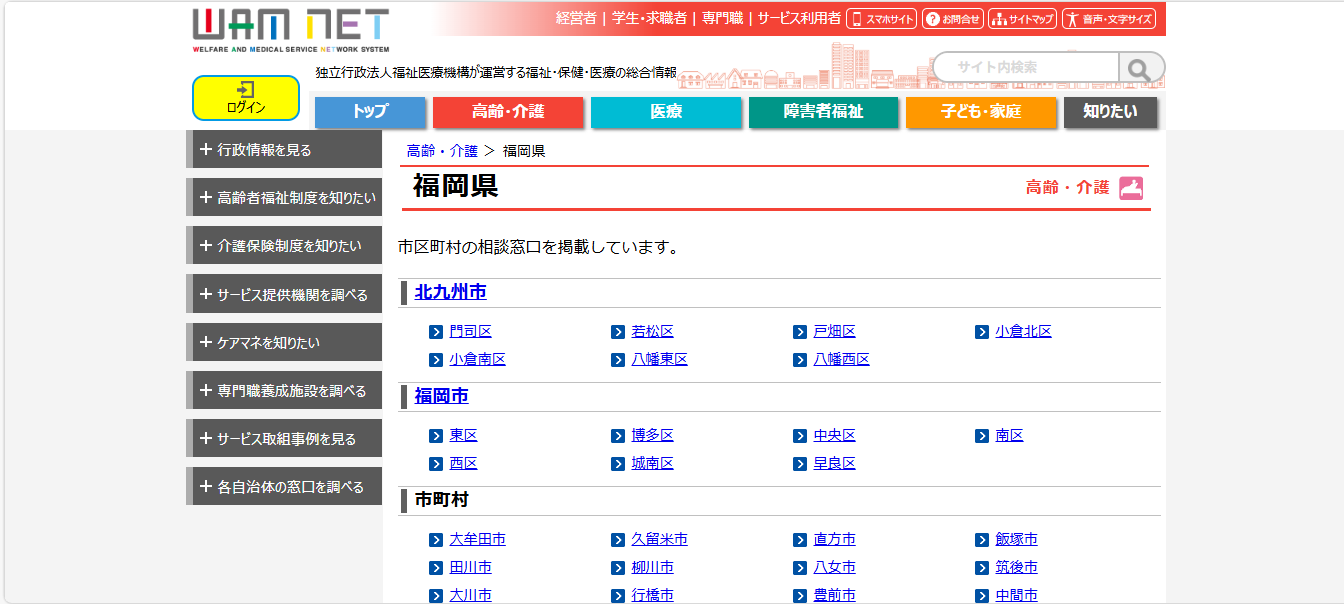Click the yellow ログイン login button
Image resolution: width=1344 pixels, height=604 pixels.
click(x=246, y=98)
